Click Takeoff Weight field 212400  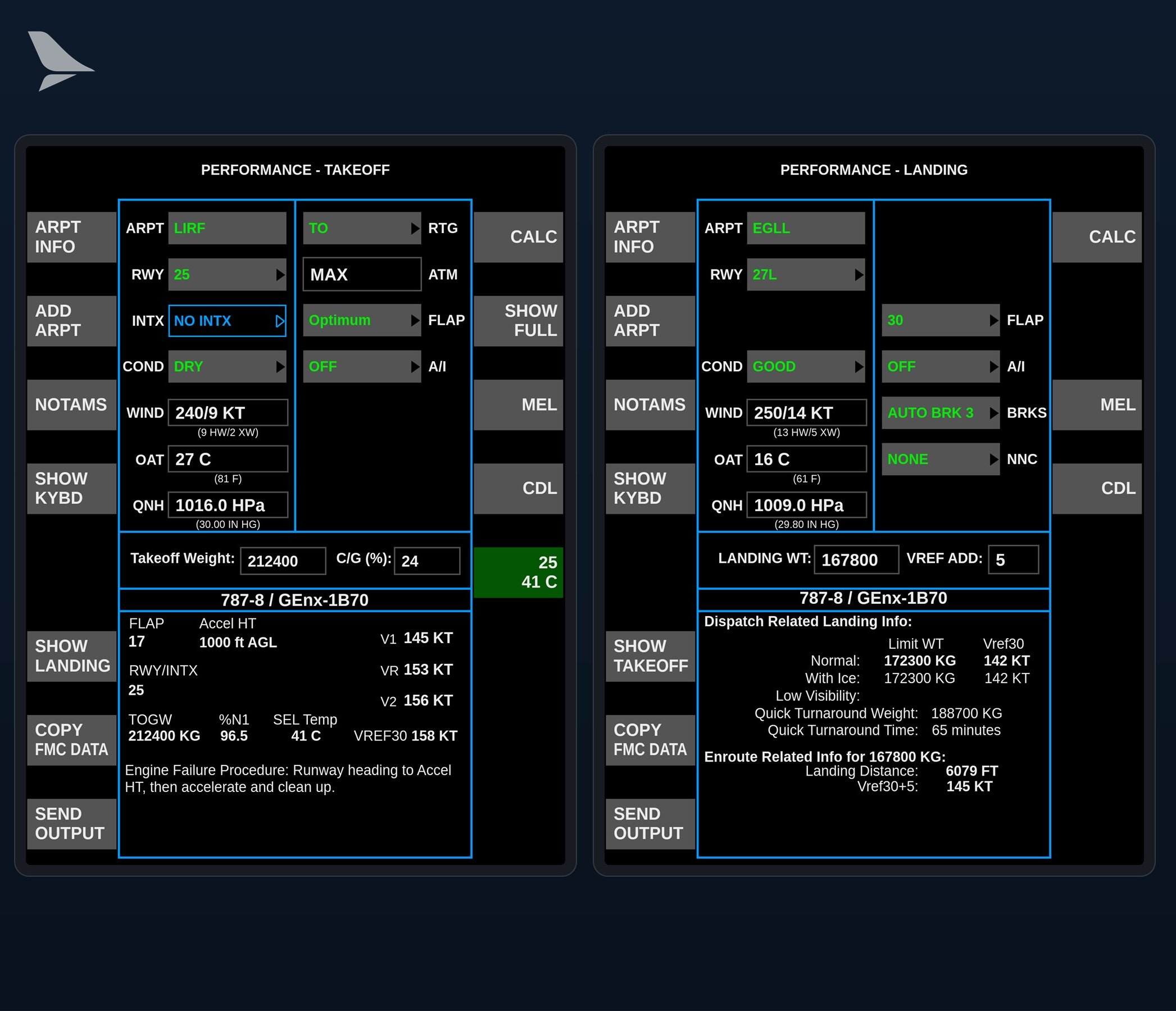[283, 561]
